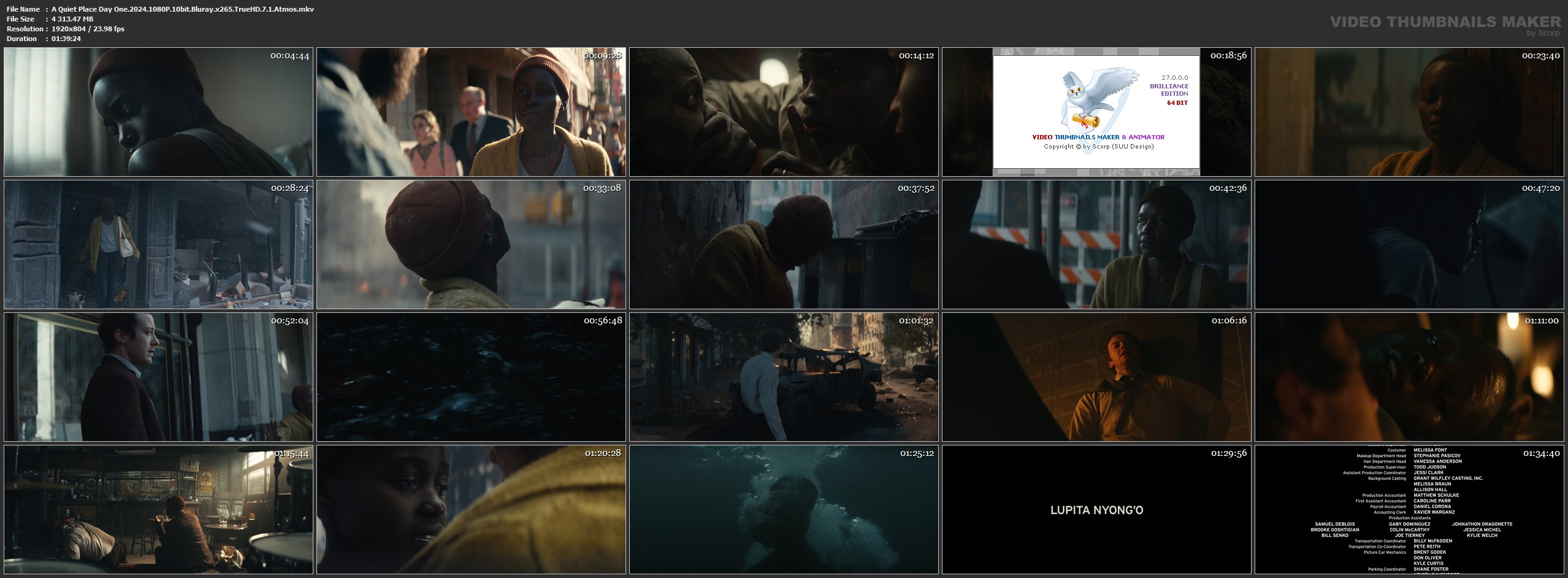Click the file name text in the header
1568x578 pixels.
[182, 9]
